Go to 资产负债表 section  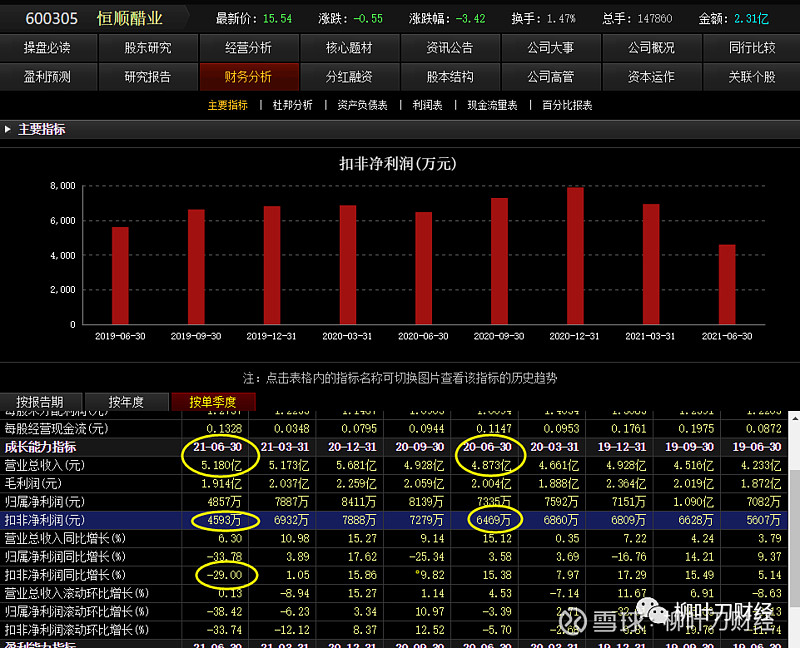click(x=362, y=106)
